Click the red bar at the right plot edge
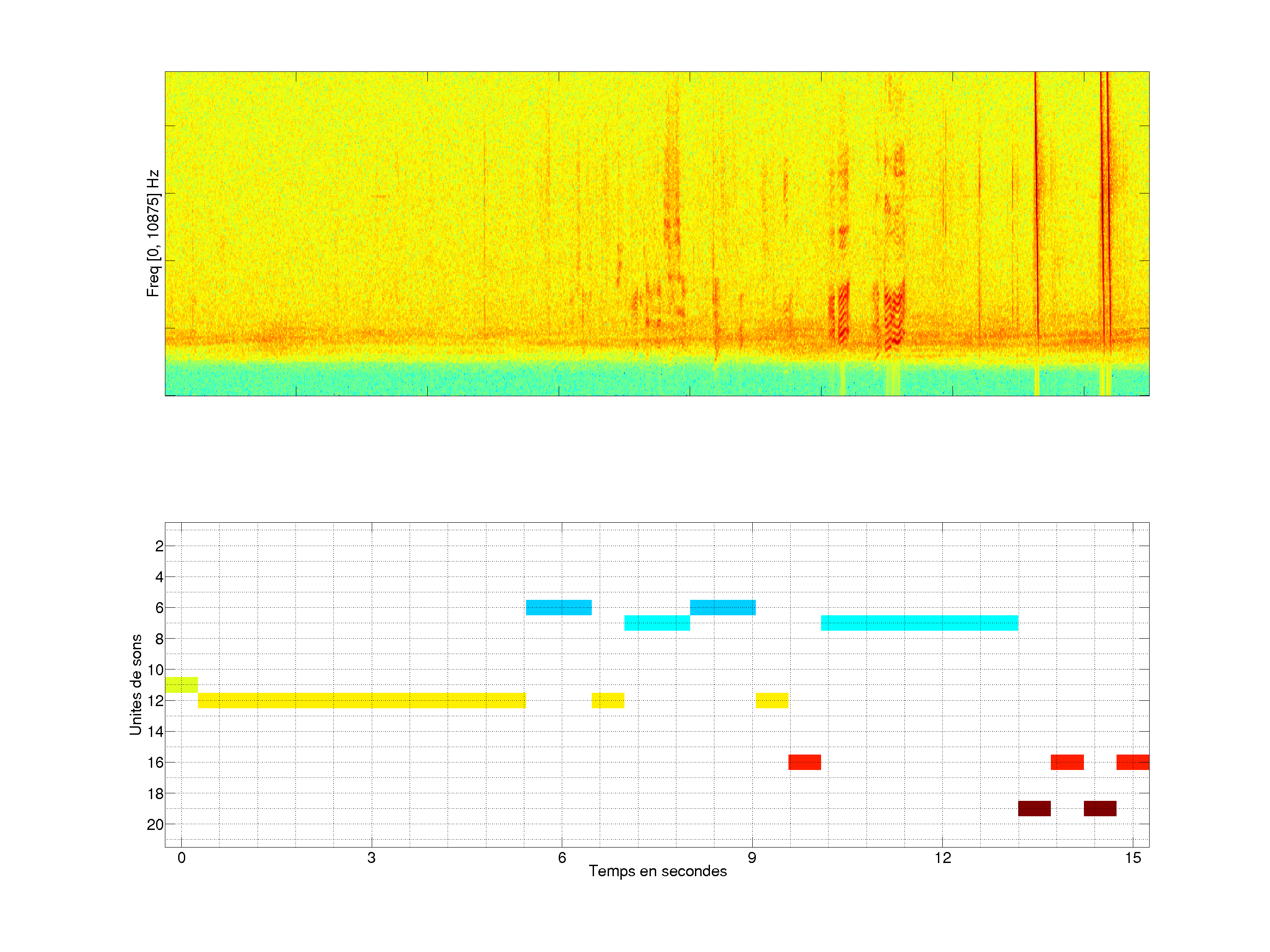Screen dimensions: 1270x952 click(x=1132, y=762)
